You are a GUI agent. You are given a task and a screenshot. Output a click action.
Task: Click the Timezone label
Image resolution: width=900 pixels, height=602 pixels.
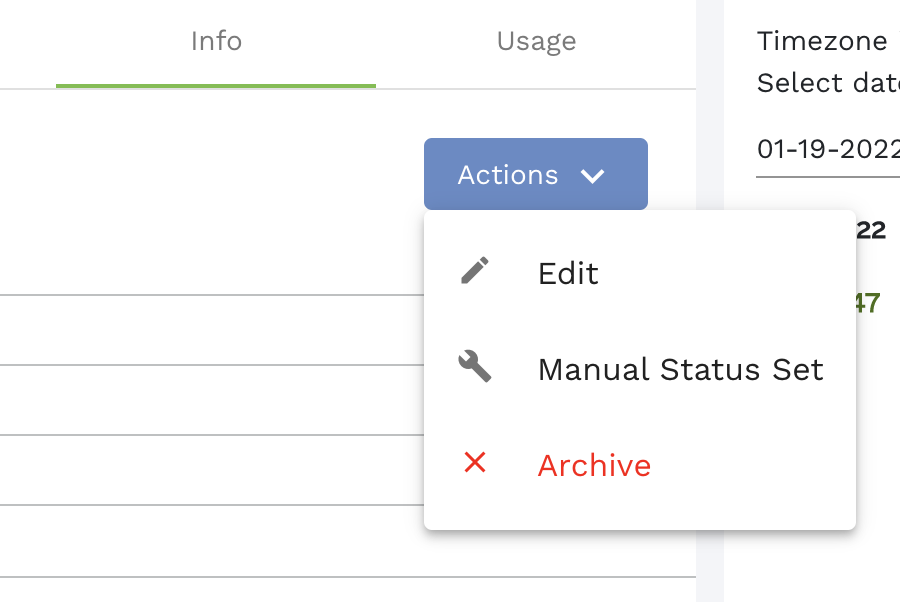click(822, 41)
